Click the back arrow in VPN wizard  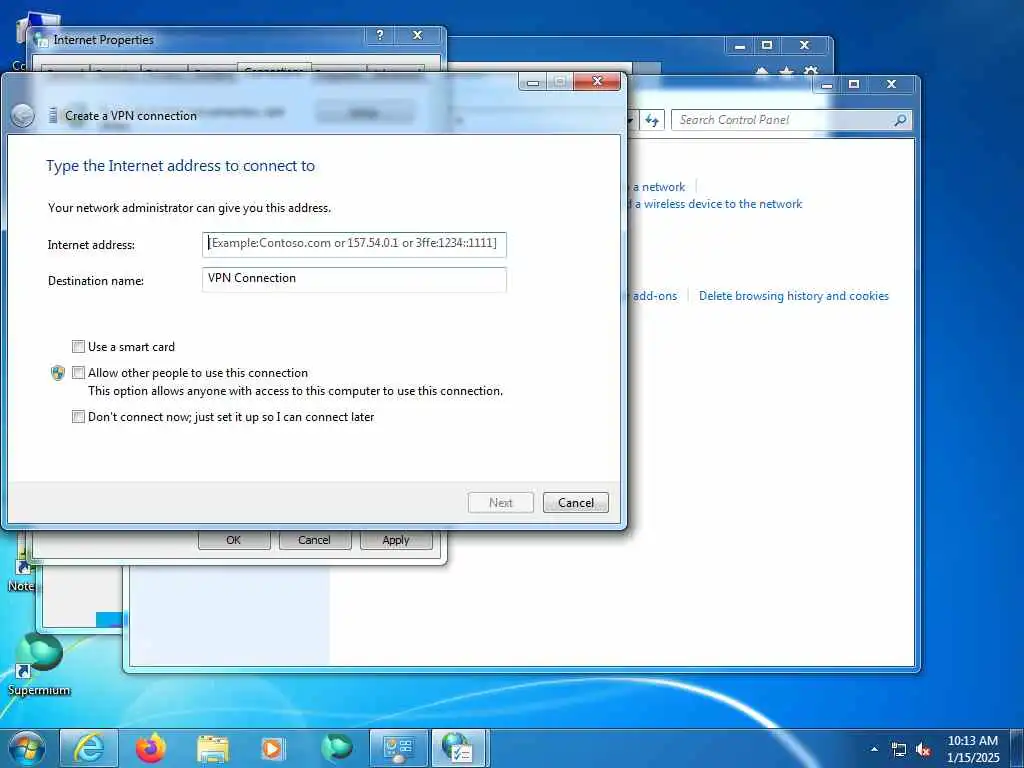(23, 116)
